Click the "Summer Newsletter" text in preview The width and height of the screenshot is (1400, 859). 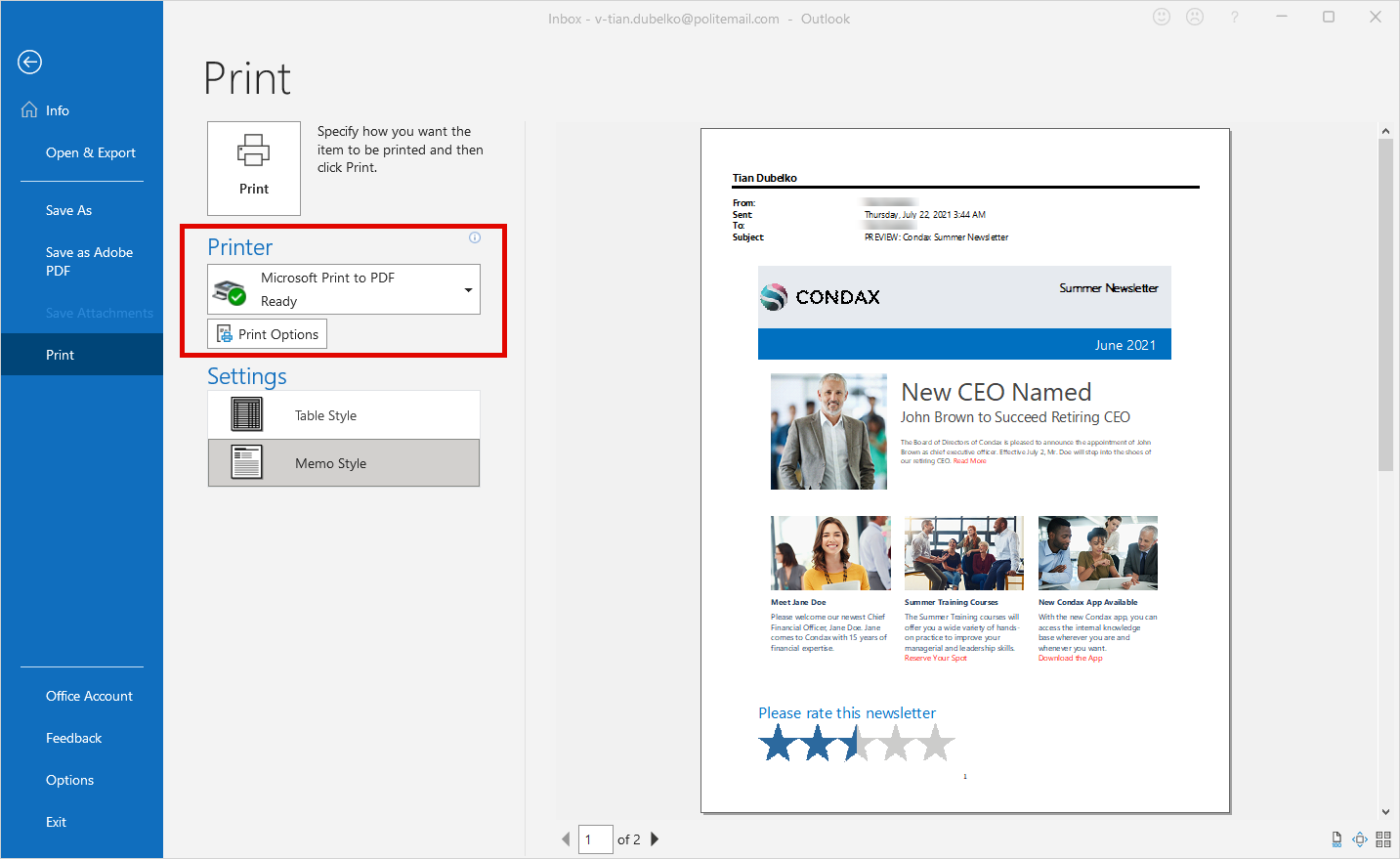(1109, 288)
